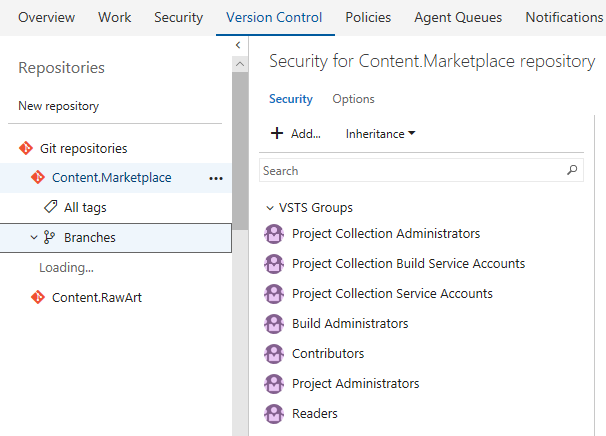Click the search magnifier icon
The height and width of the screenshot is (436, 606).
point(572,170)
